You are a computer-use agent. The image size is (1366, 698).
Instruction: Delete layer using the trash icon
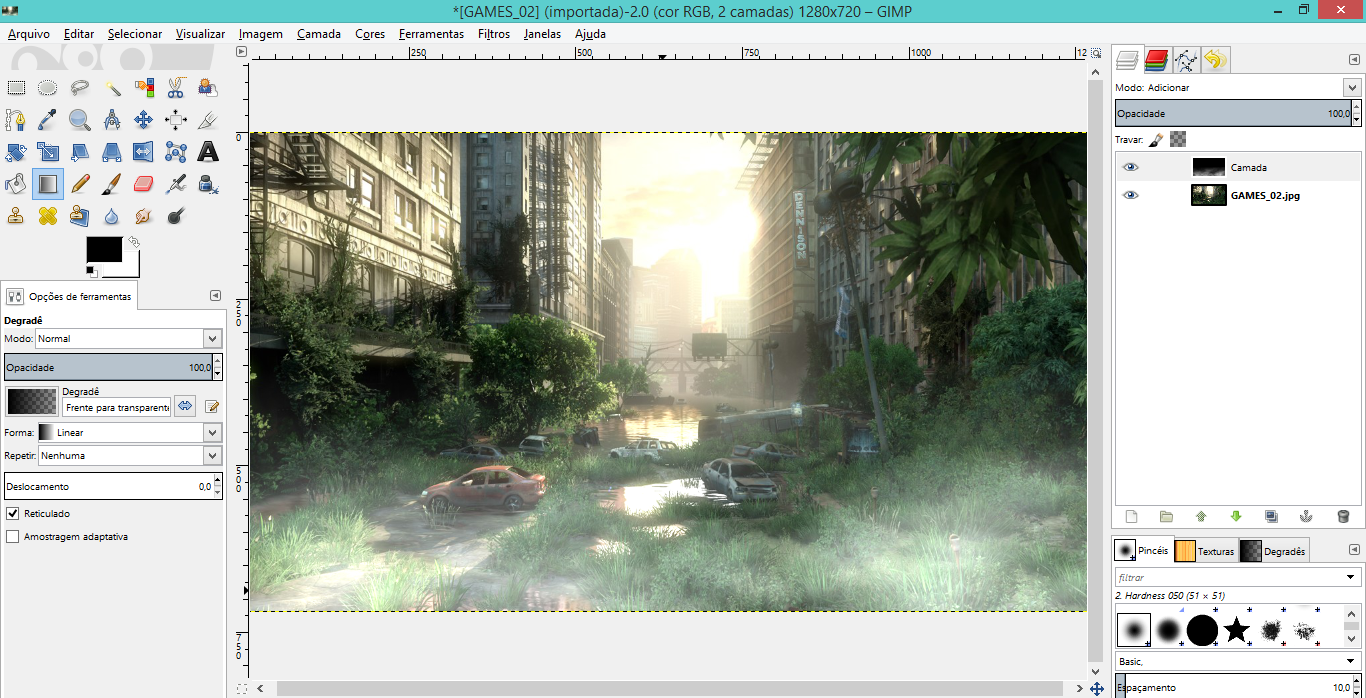point(1343,517)
